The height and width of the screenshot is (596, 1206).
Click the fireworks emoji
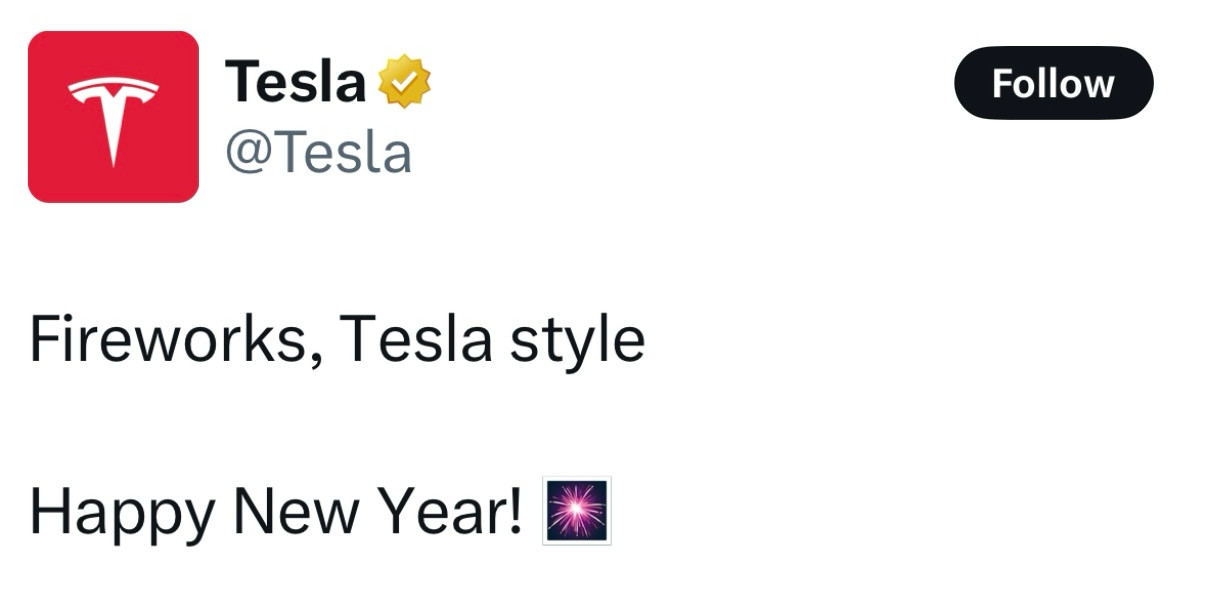click(577, 511)
